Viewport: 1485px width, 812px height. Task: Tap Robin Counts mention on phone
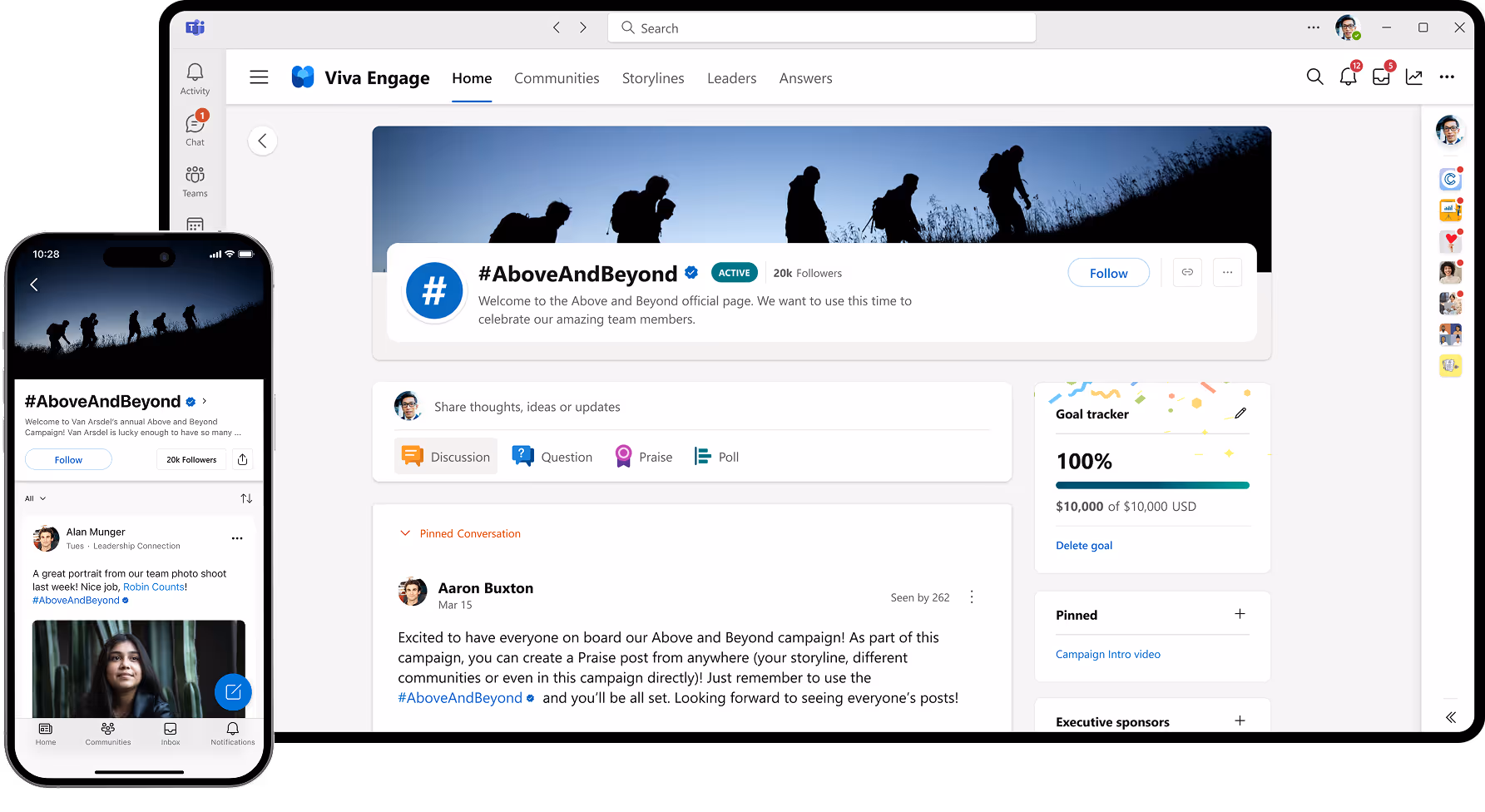(154, 587)
